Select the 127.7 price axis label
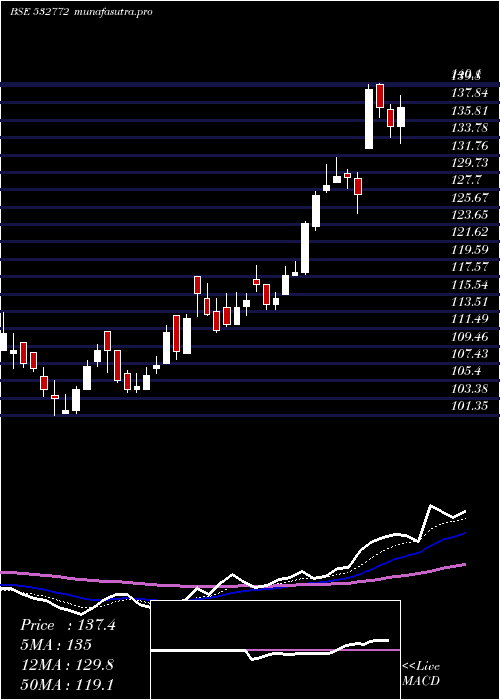Screen dimensions: 500x700 (x=467, y=180)
